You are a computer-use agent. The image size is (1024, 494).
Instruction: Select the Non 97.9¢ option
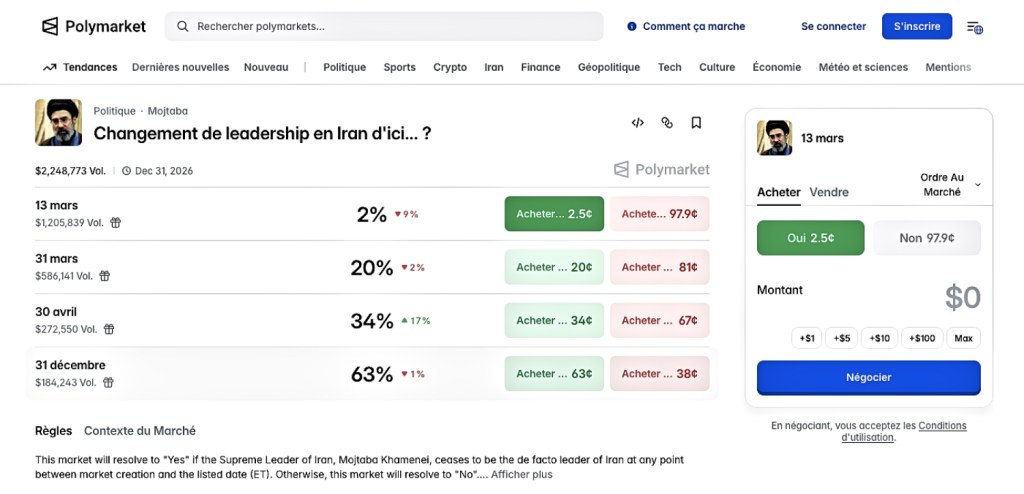(926, 238)
